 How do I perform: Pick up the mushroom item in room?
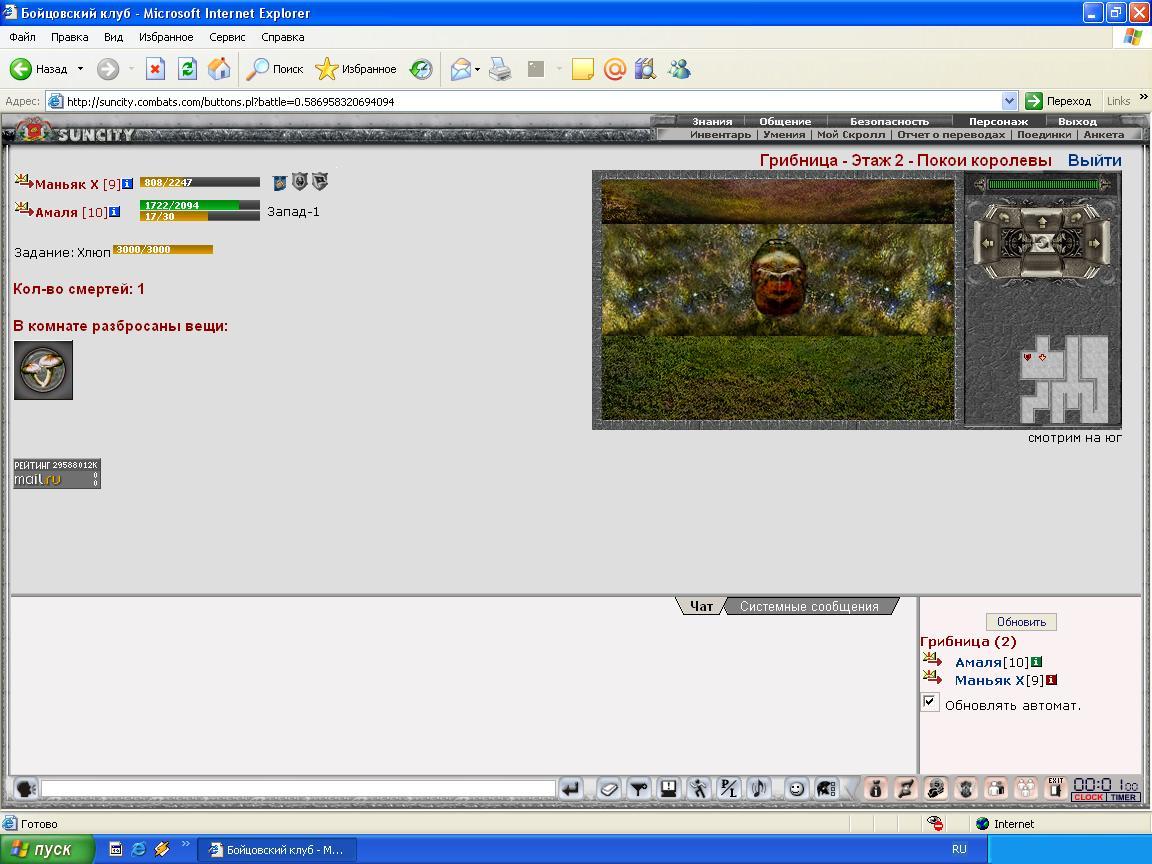coord(43,370)
